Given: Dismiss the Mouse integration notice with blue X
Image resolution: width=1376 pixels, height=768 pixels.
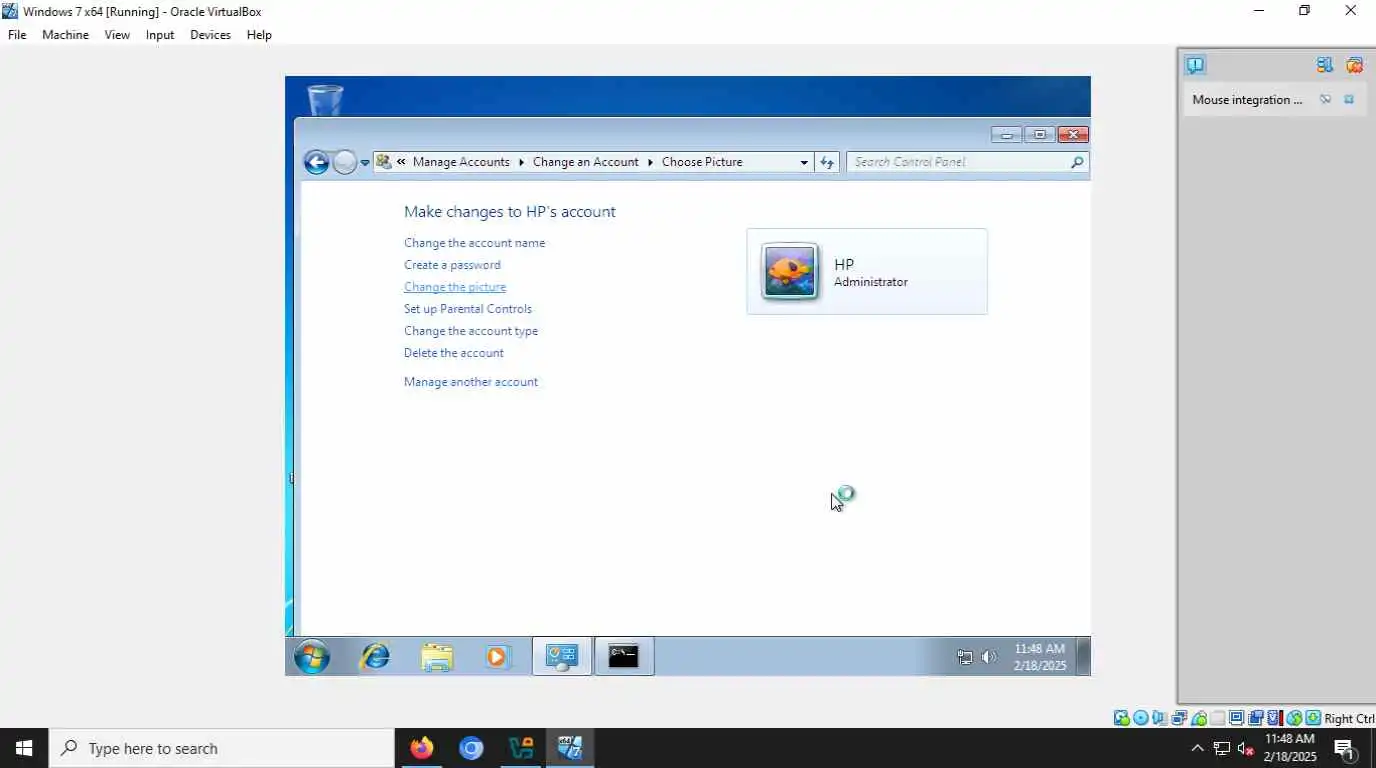Looking at the screenshot, I should coord(1349,100).
